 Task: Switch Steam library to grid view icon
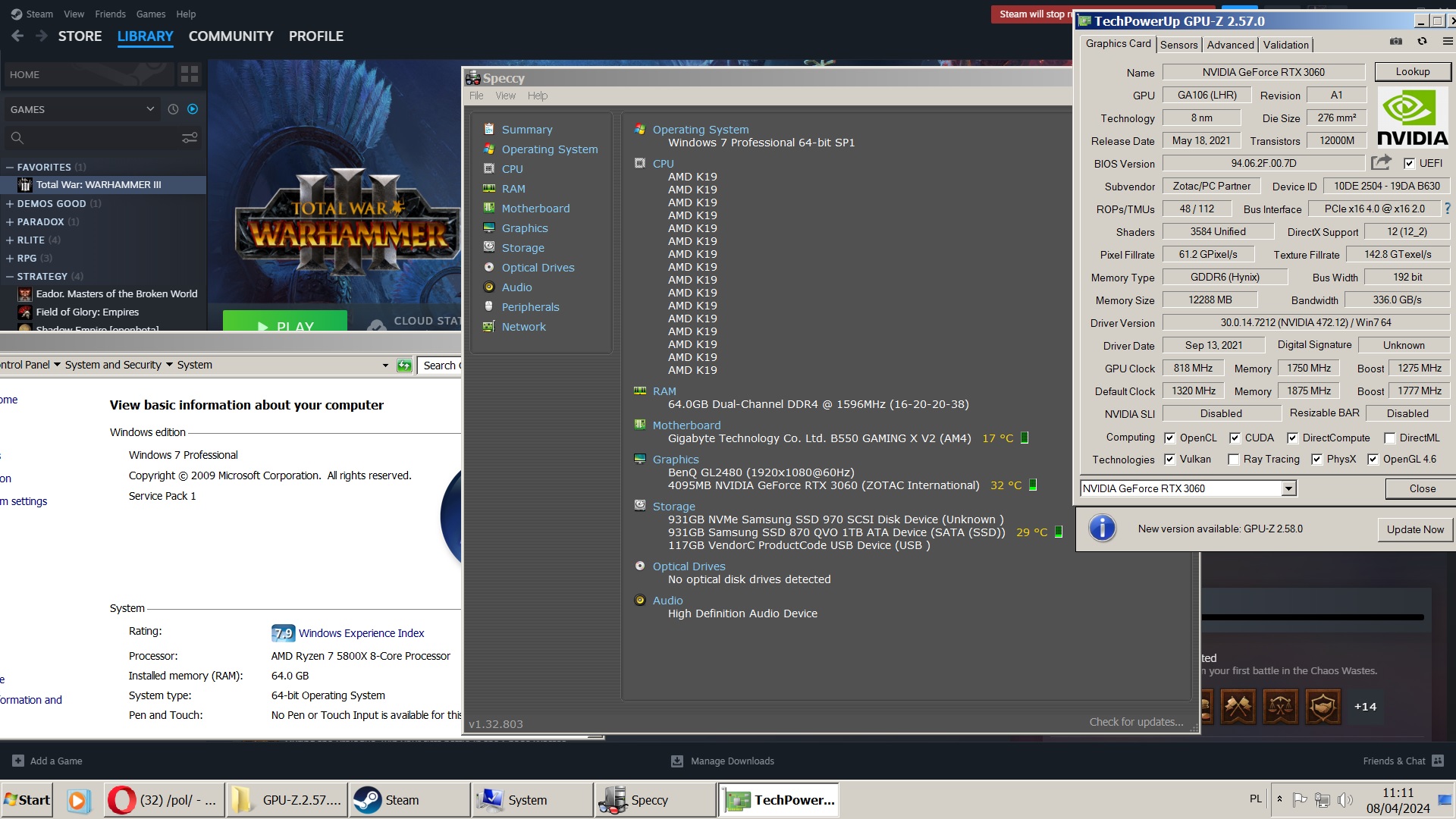point(190,74)
